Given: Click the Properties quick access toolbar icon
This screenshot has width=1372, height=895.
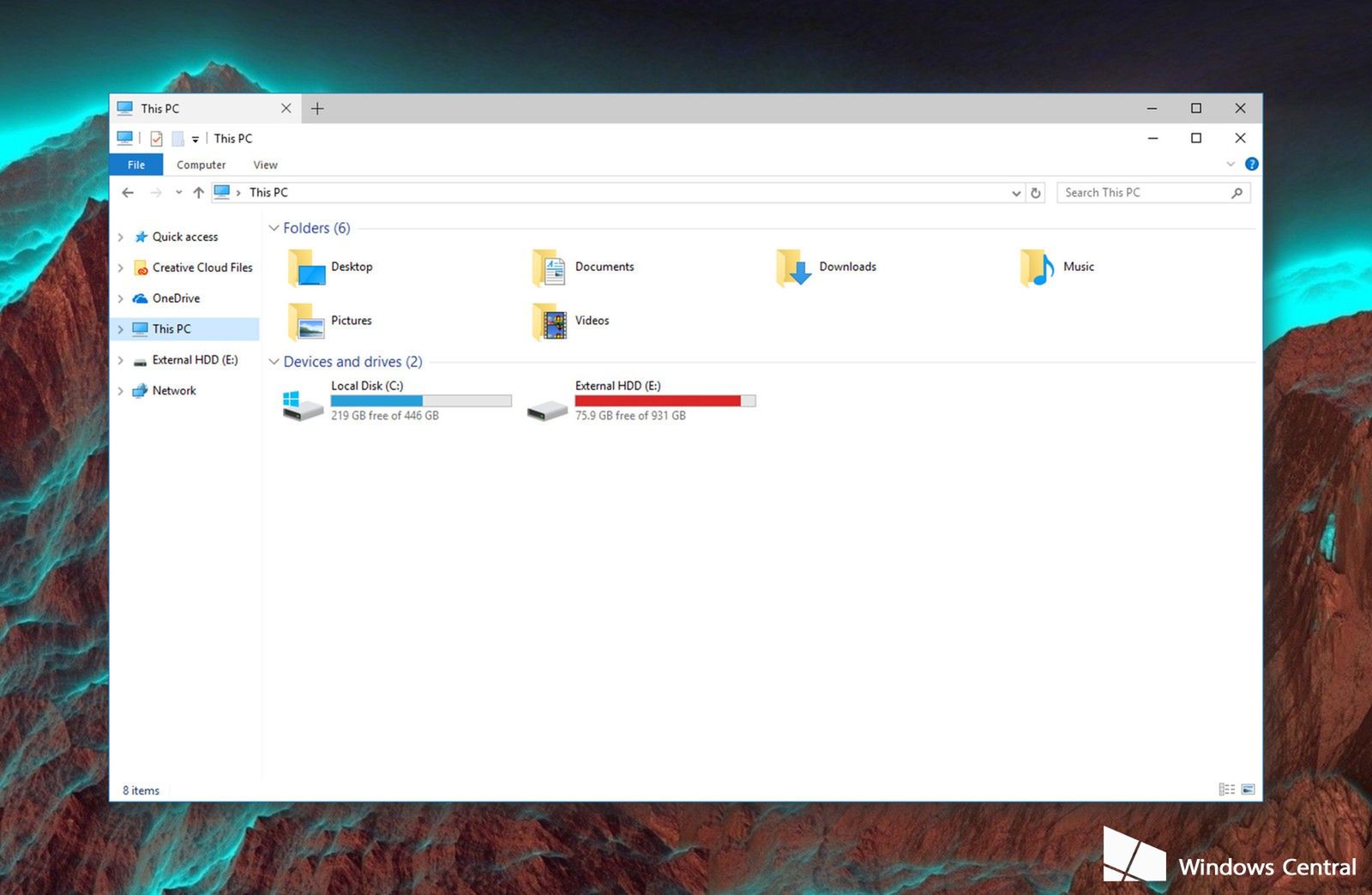Looking at the screenshot, I should click(x=156, y=138).
